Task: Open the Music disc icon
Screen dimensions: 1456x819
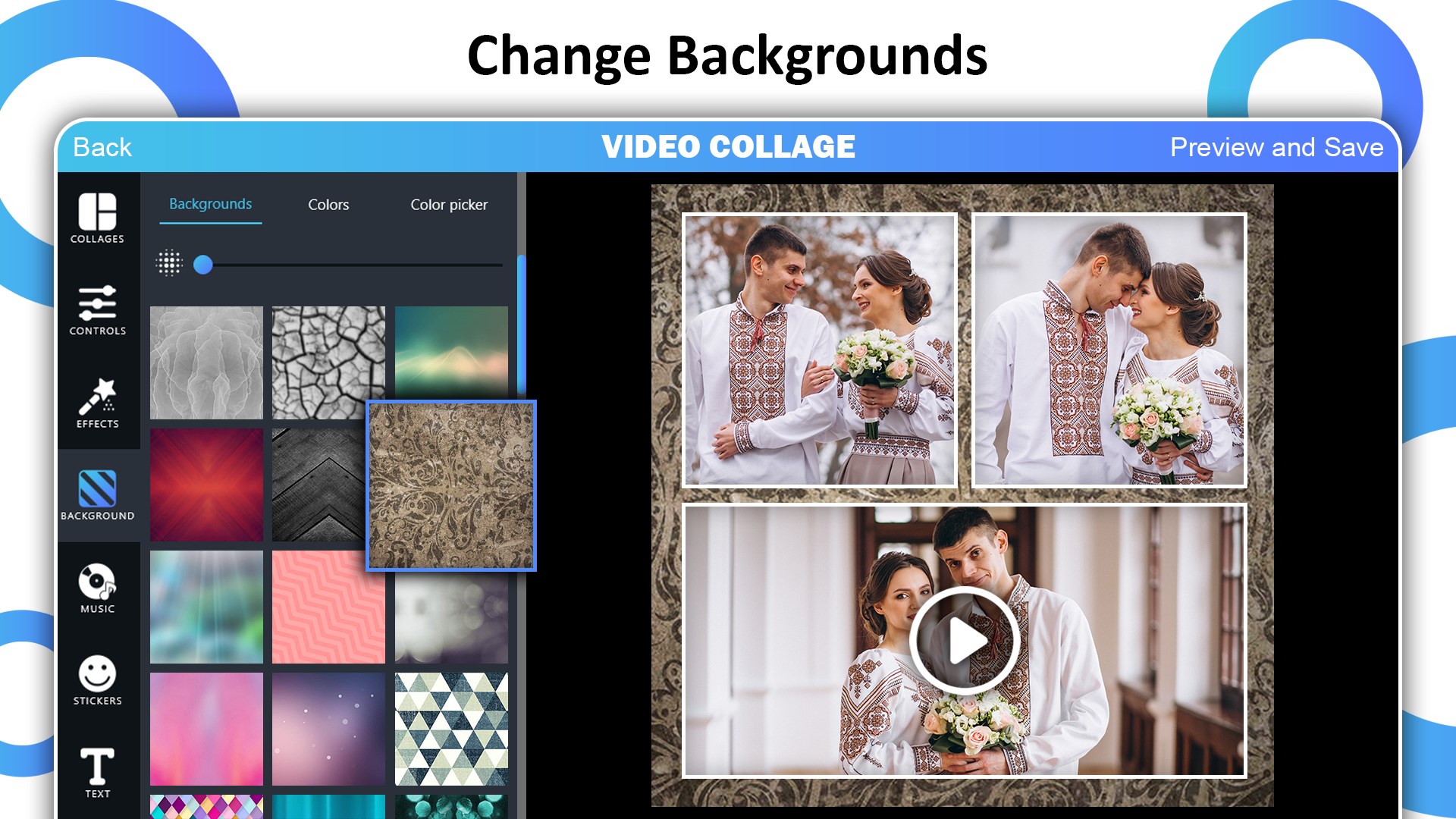Action: click(x=97, y=587)
